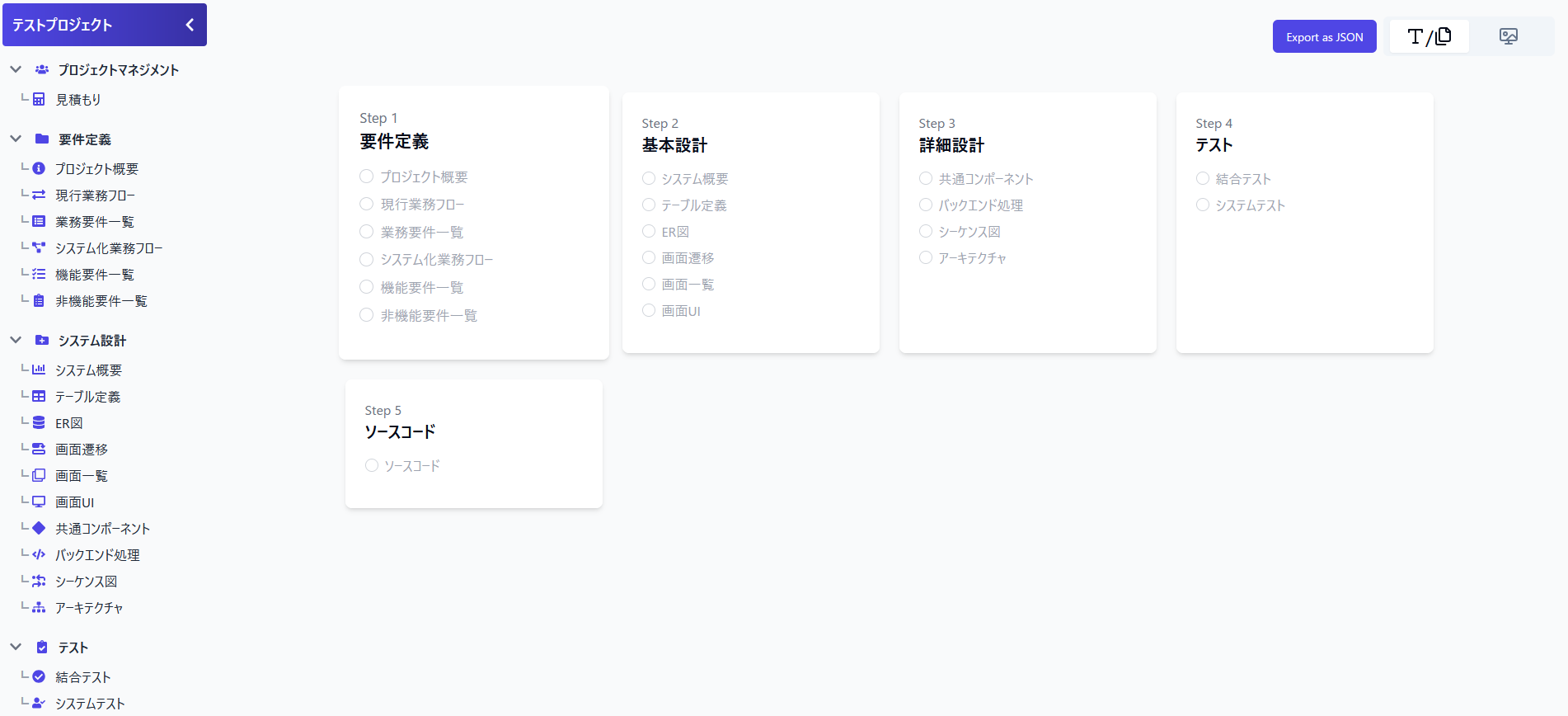
Task: Open 画面遷移 page in sidebar
Action: (x=82, y=449)
